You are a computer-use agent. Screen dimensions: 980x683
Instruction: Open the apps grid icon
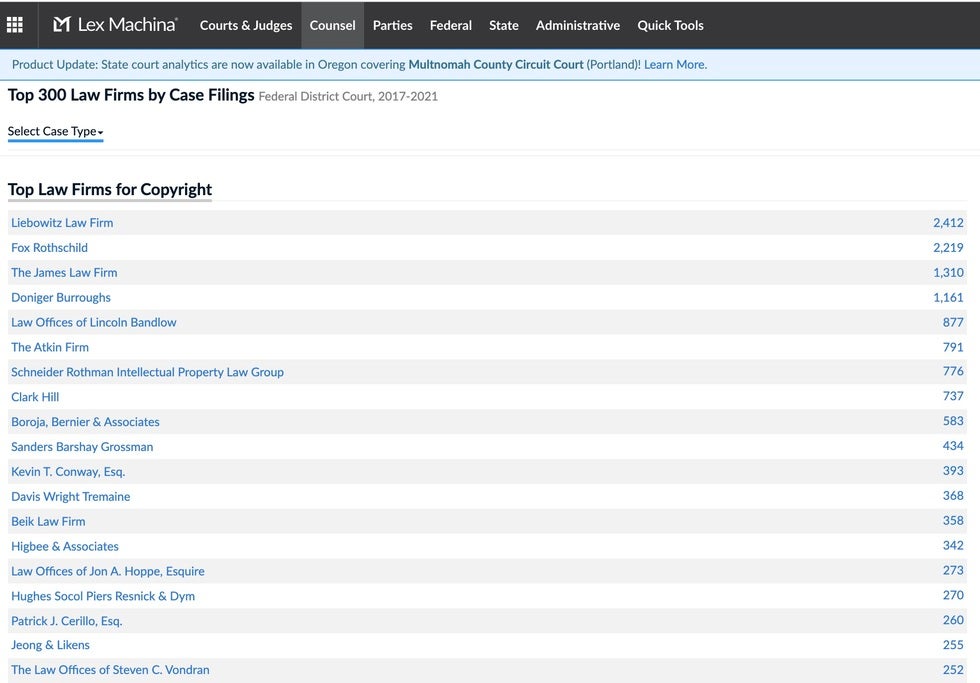pyautogui.click(x=14, y=25)
